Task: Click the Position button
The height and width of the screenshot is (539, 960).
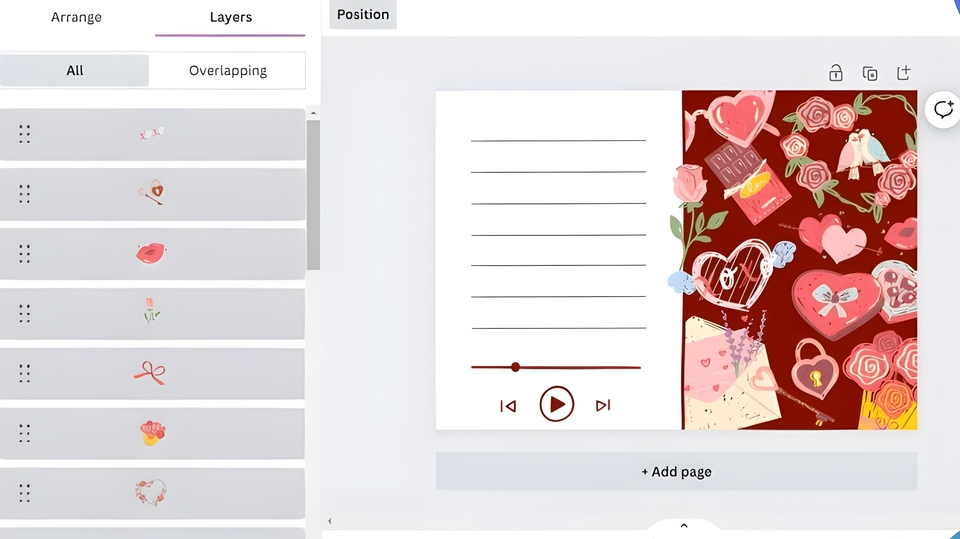Action: (363, 14)
